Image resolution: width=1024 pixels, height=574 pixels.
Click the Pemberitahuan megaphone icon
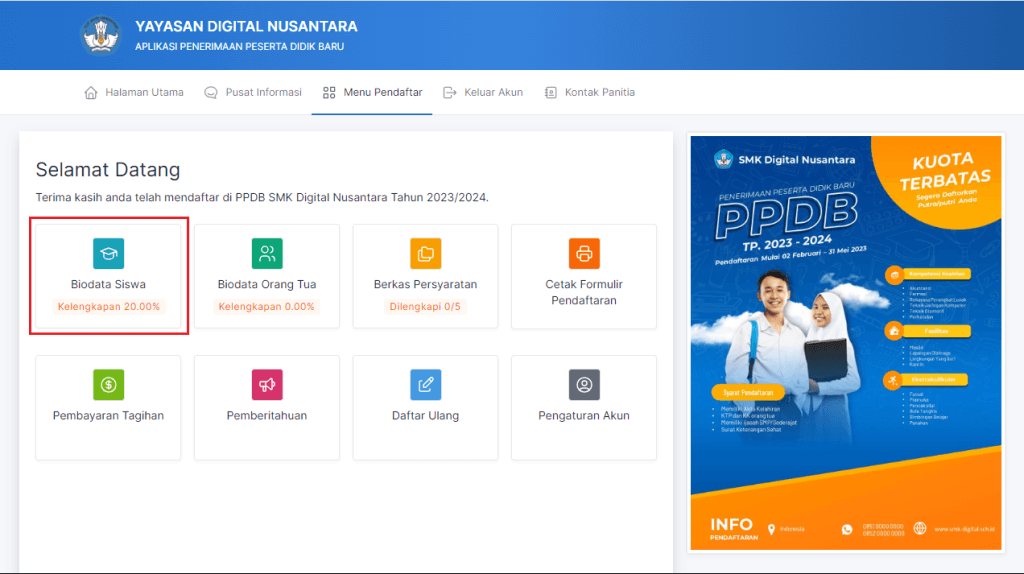[267, 385]
